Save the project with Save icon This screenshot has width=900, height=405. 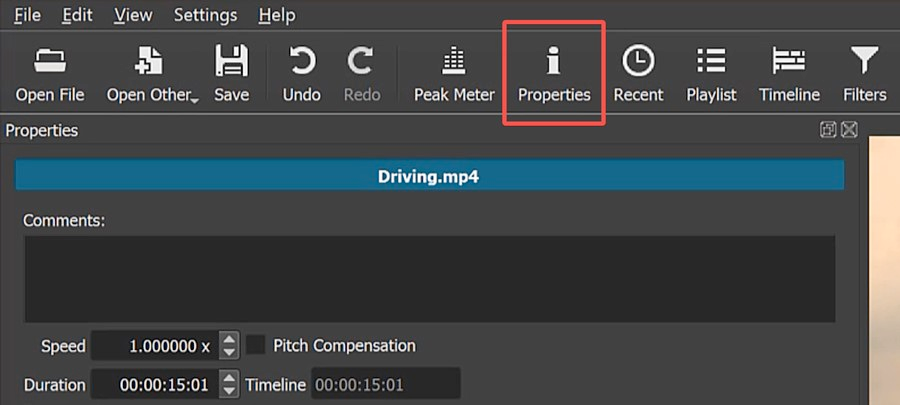(x=231, y=75)
